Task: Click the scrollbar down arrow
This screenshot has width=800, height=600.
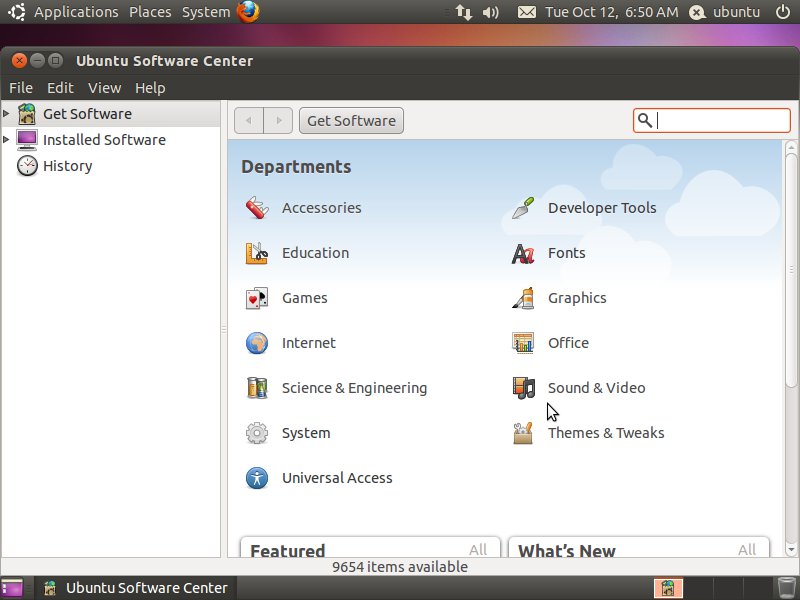Action: [791, 550]
